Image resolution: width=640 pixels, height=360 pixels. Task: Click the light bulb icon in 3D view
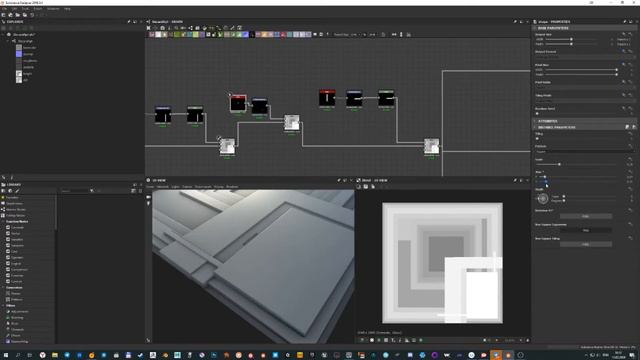coord(149,203)
